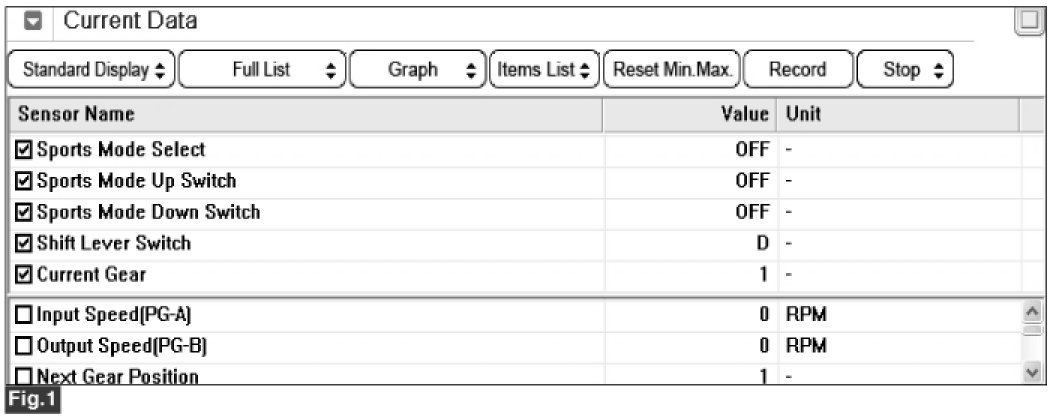Click the square window icon at top right
The height and width of the screenshot is (417, 1050).
[x=1029, y=21]
